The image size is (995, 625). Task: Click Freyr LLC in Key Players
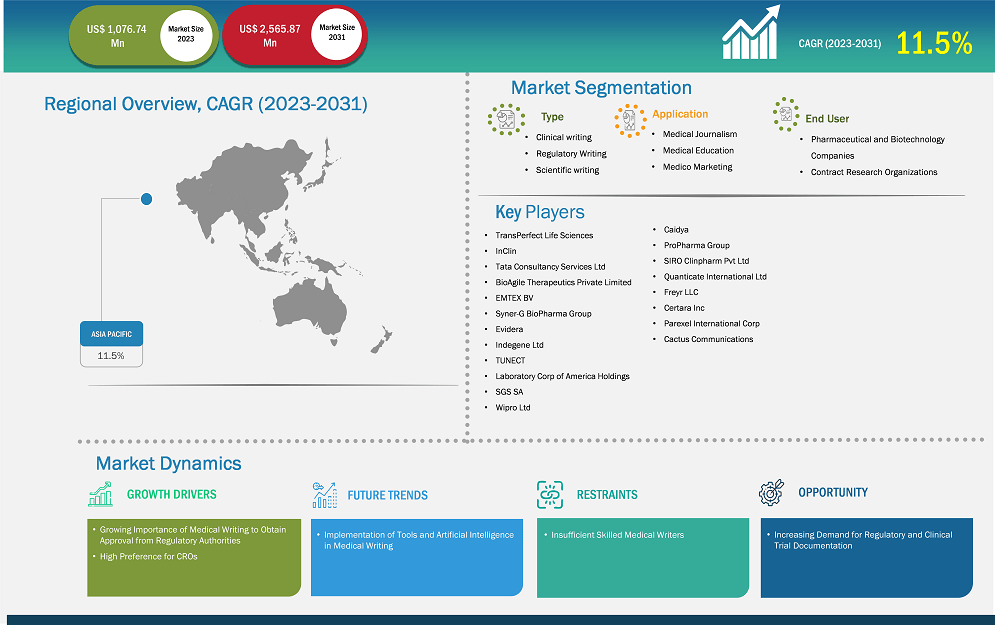[x=681, y=292]
